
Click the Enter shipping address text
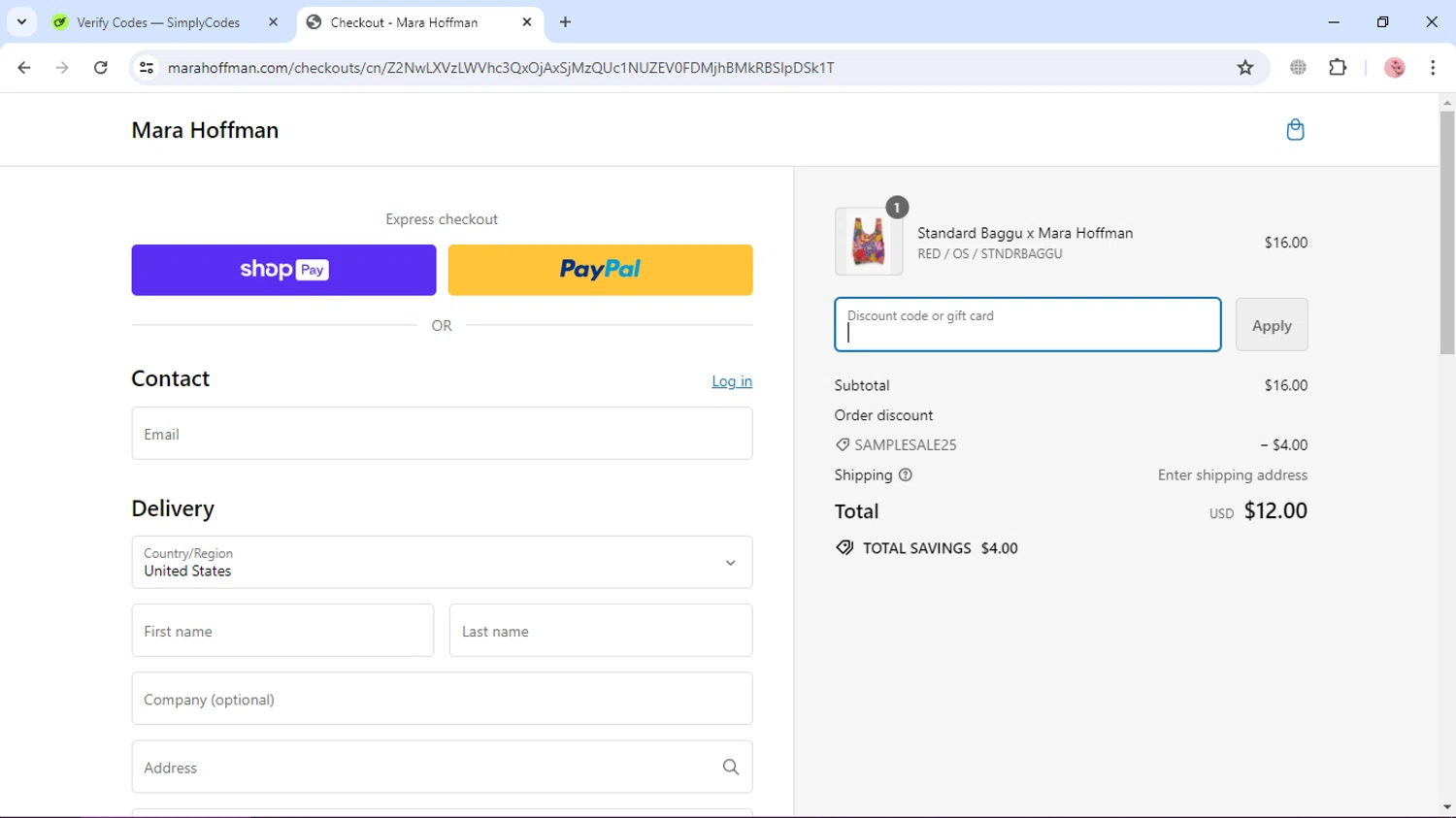coord(1232,475)
